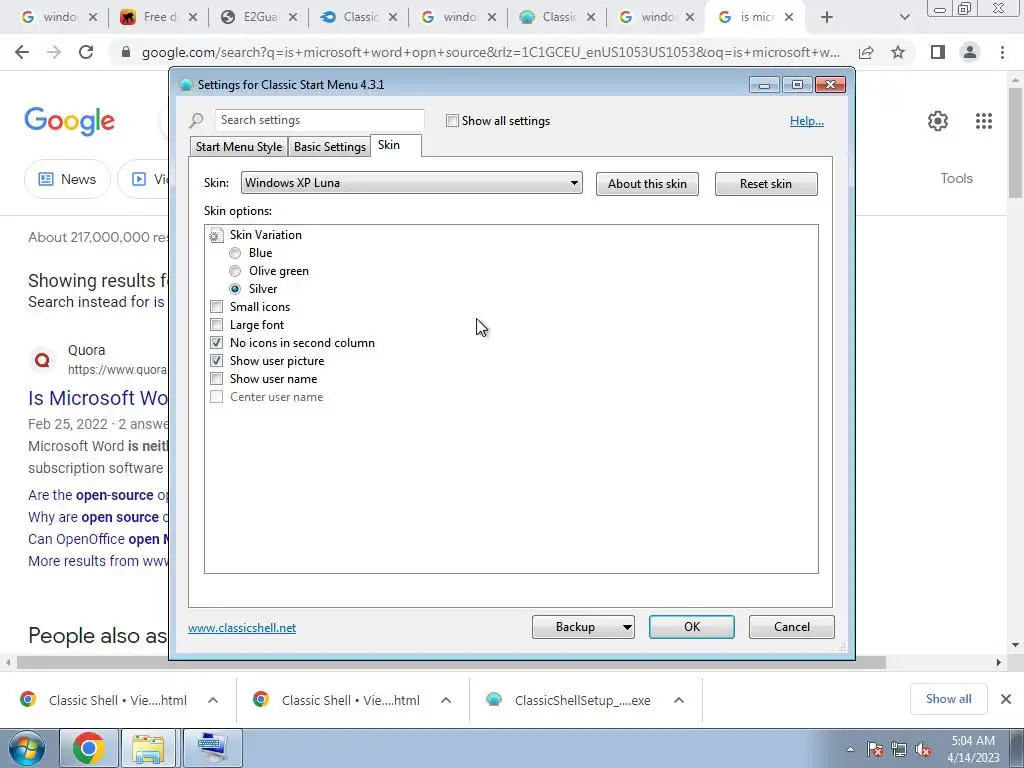This screenshot has width=1024, height=768.
Task: Click the Reset skin button
Action: pos(766,184)
